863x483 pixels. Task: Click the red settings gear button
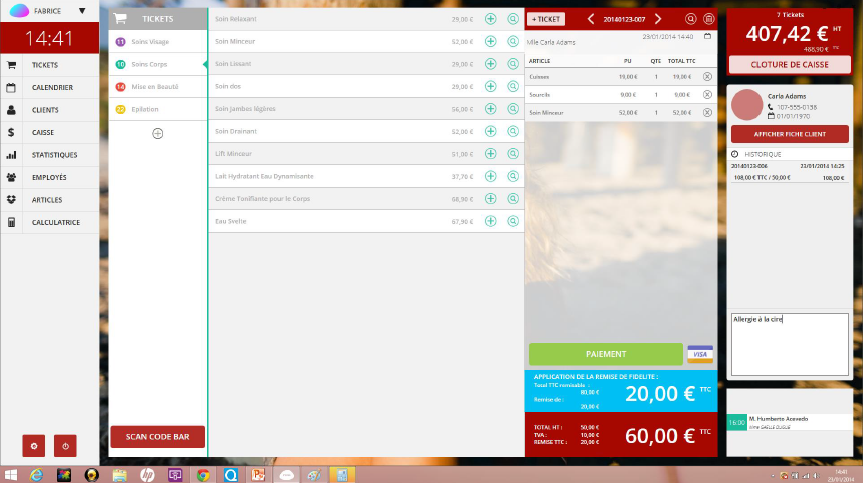point(35,446)
